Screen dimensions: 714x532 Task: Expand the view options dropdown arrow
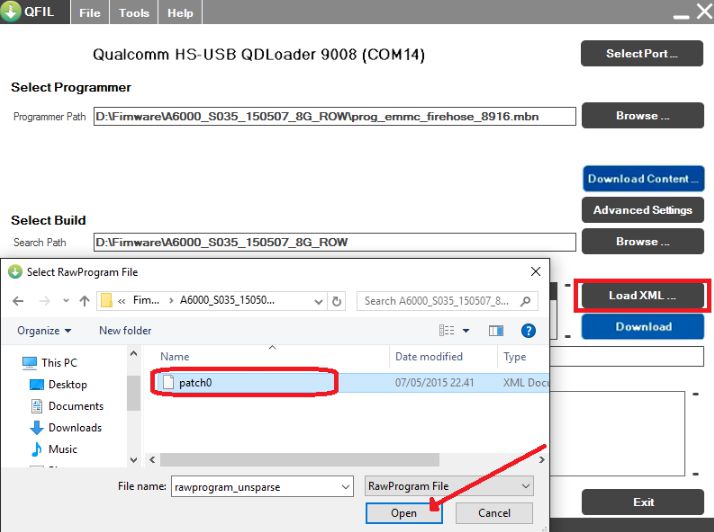(x=466, y=331)
